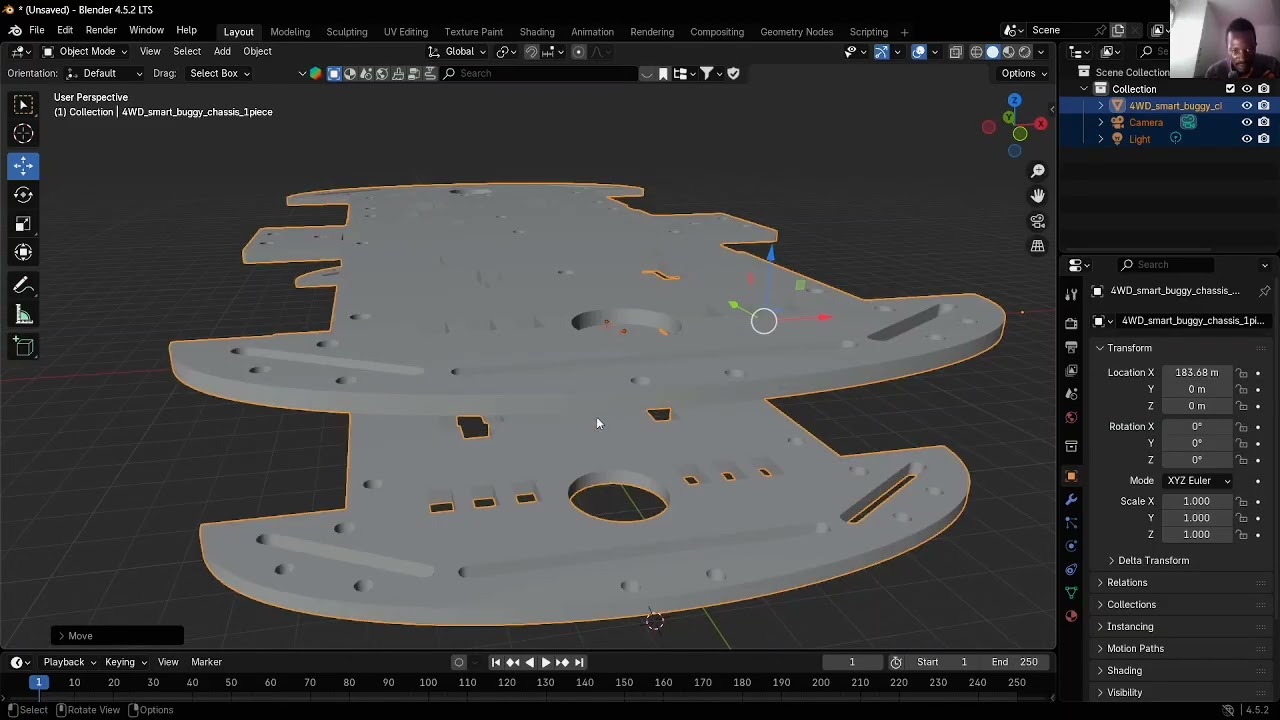Viewport: 1280px width, 720px height.
Task: Open Orientation Default dropdown
Action: (x=104, y=73)
